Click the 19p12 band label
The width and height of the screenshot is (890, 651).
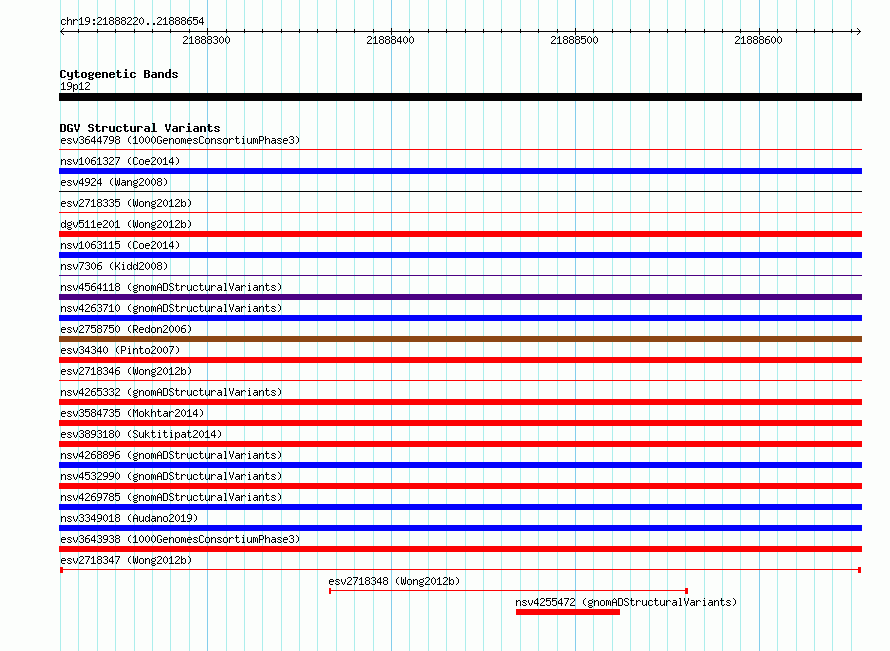point(75,86)
